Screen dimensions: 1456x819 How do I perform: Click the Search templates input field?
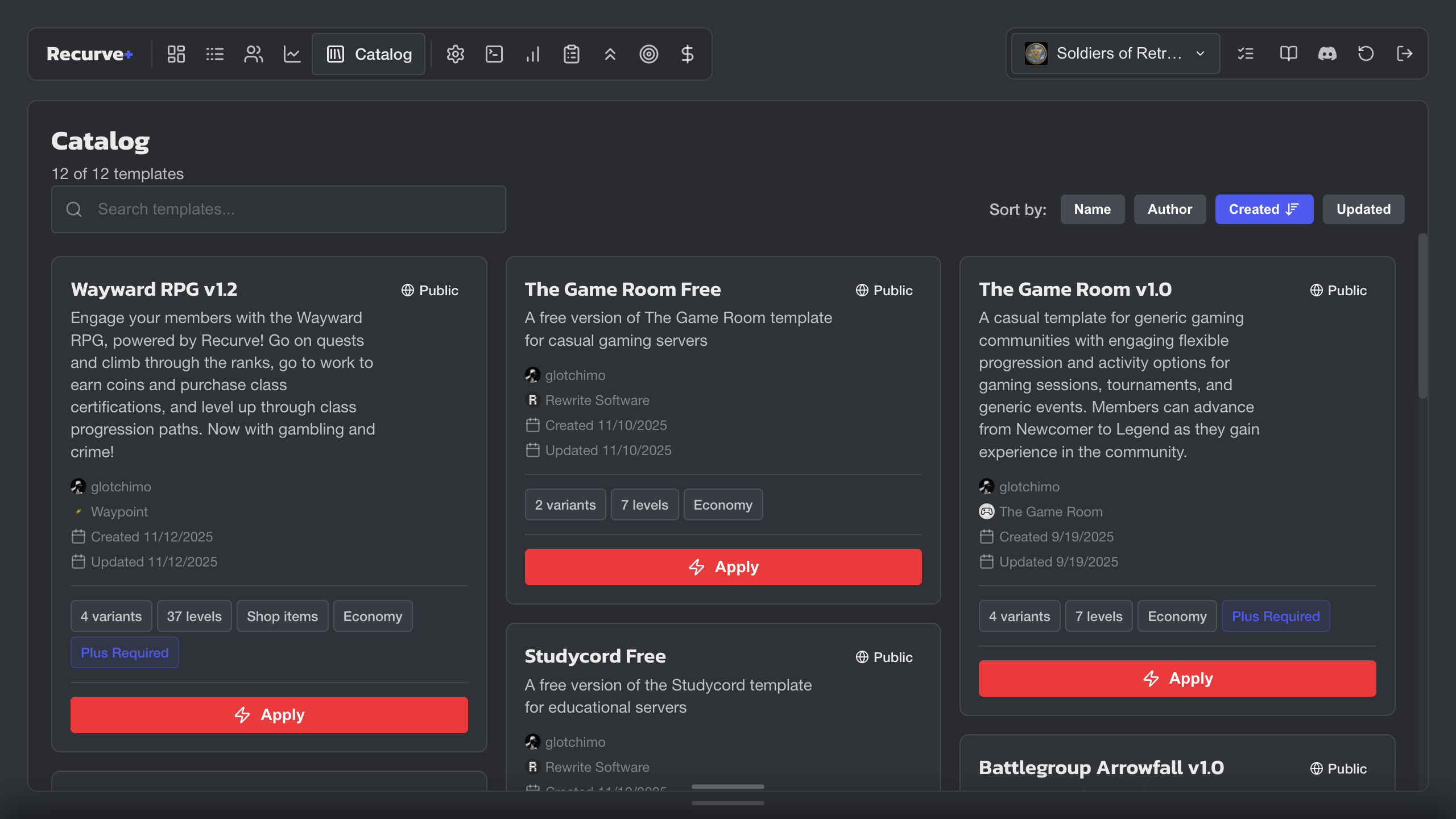[279, 209]
